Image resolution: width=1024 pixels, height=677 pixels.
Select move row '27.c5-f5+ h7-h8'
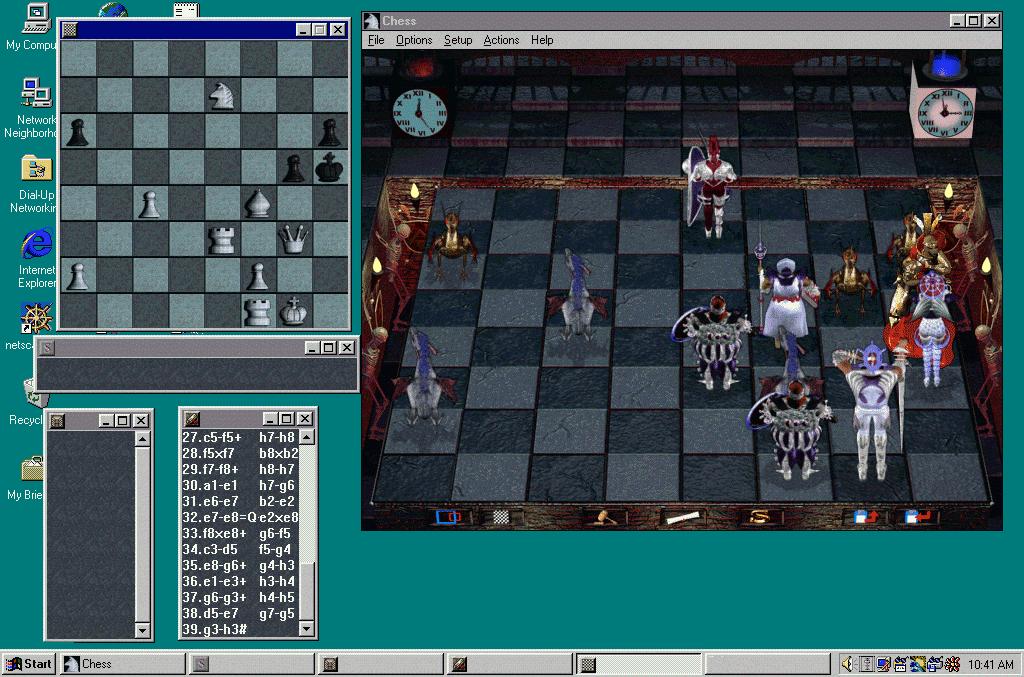pos(239,437)
